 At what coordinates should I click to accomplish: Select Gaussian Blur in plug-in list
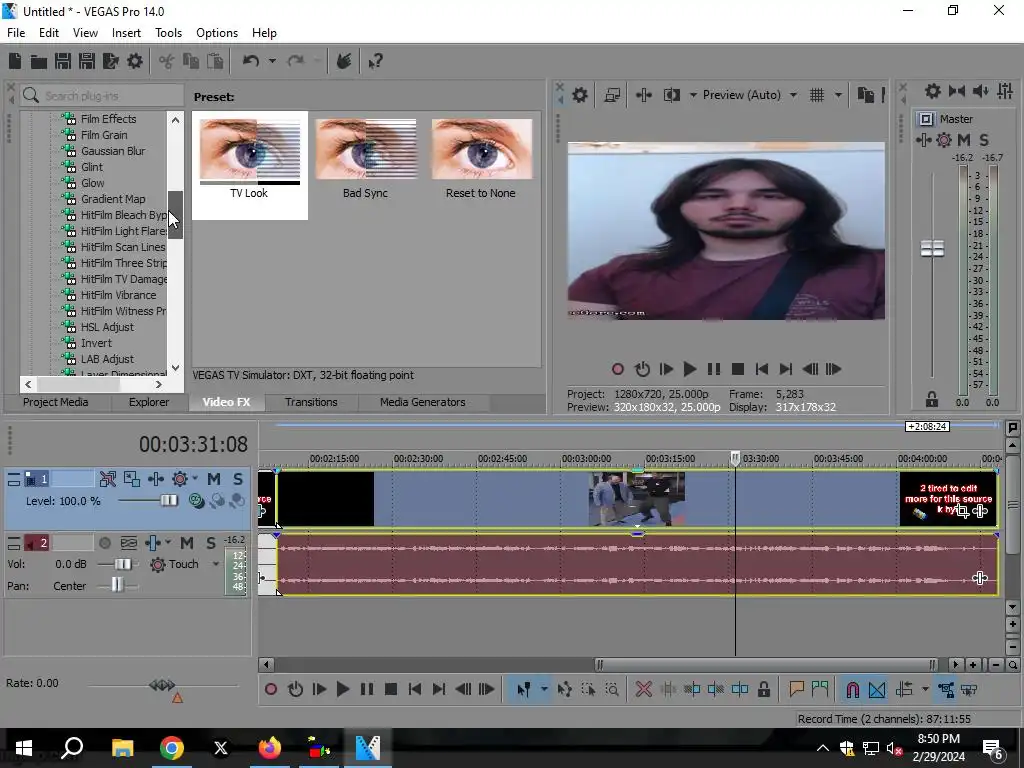(113, 151)
